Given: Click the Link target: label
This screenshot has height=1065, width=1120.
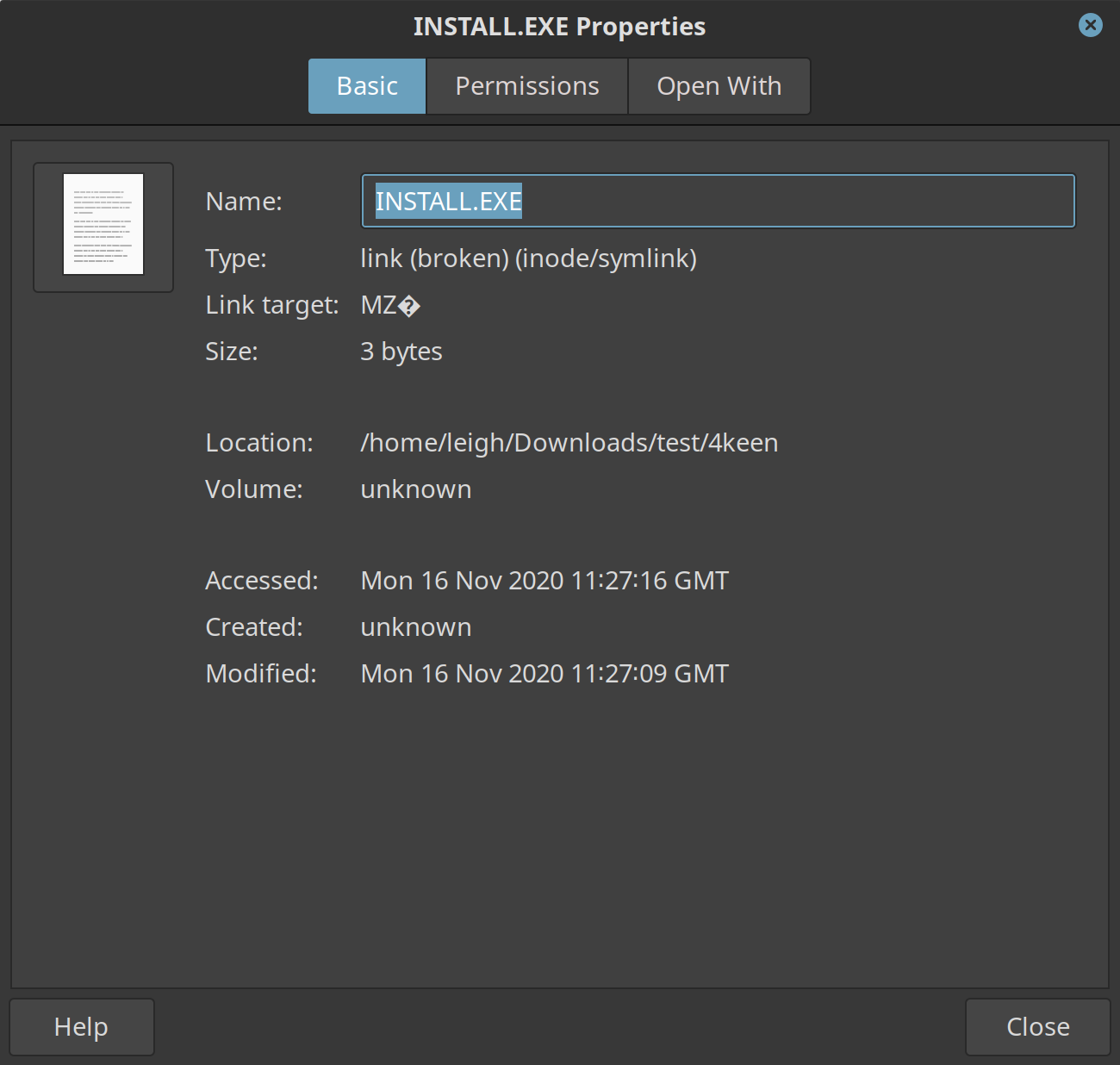Looking at the screenshot, I should point(272,305).
